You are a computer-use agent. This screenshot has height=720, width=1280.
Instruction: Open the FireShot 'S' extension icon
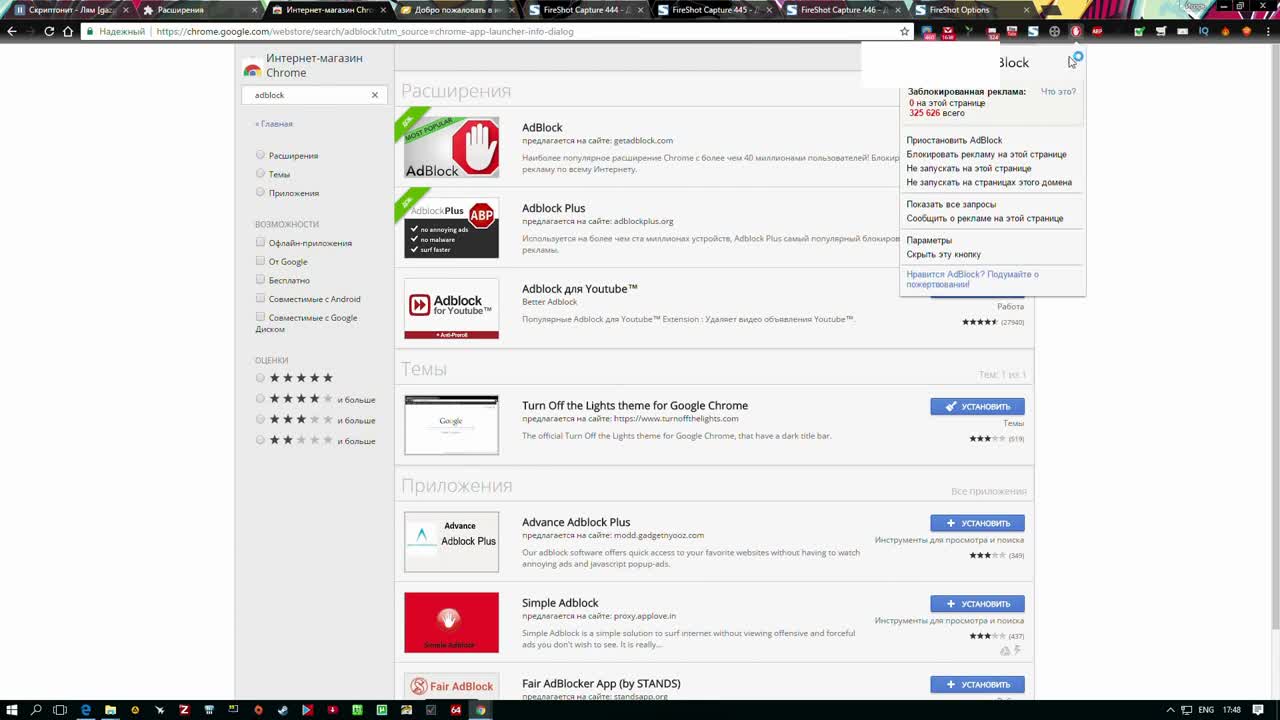1033,32
